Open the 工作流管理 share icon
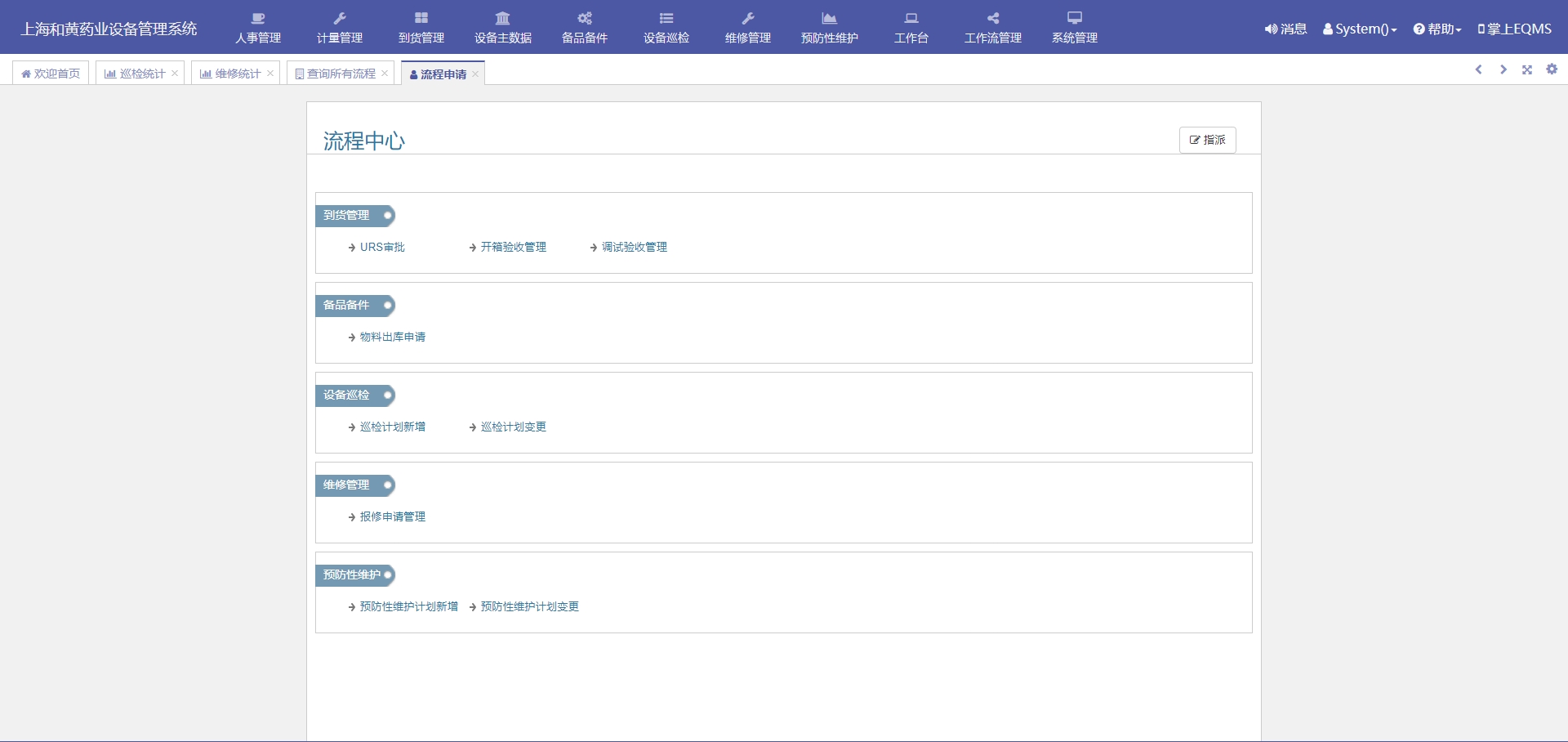 coord(993,18)
